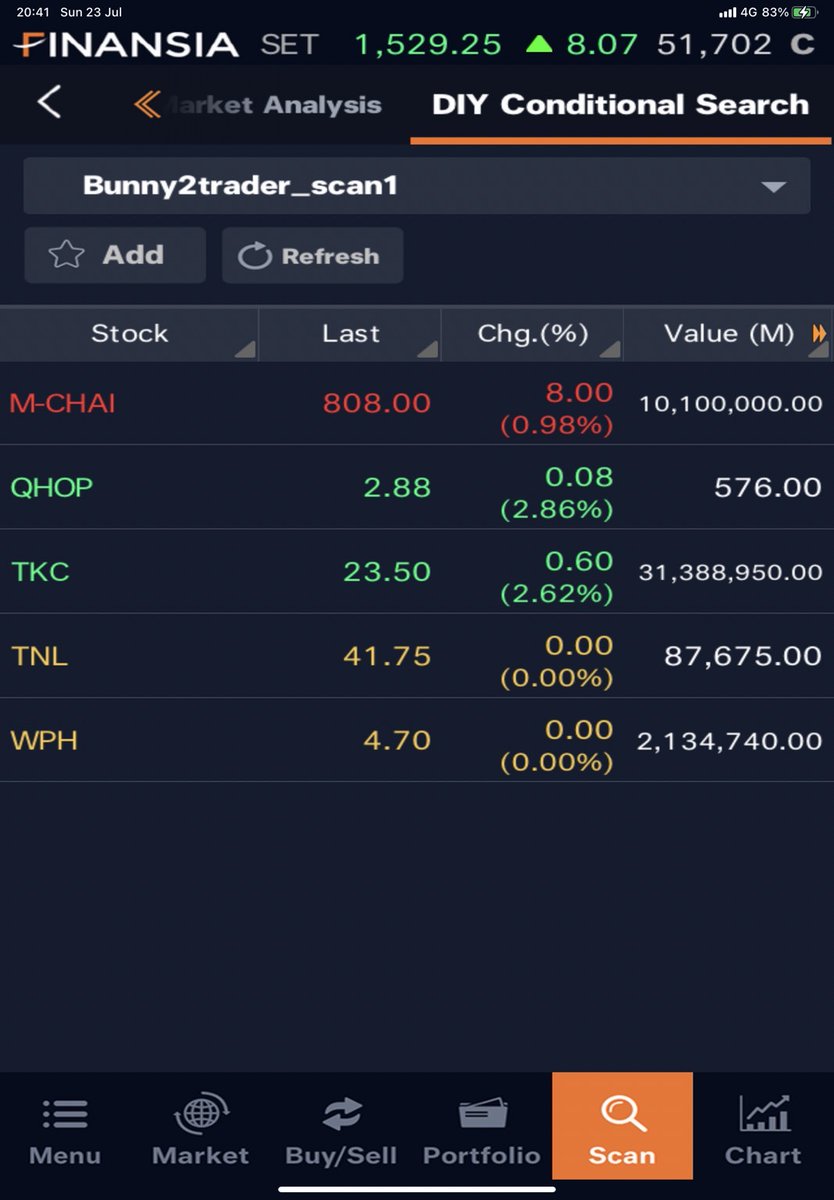Image resolution: width=834 pixels, height=1200 pixels.
Task: Tap the Finansia logo
Action: pyautogui.click(x=125, y=44)
